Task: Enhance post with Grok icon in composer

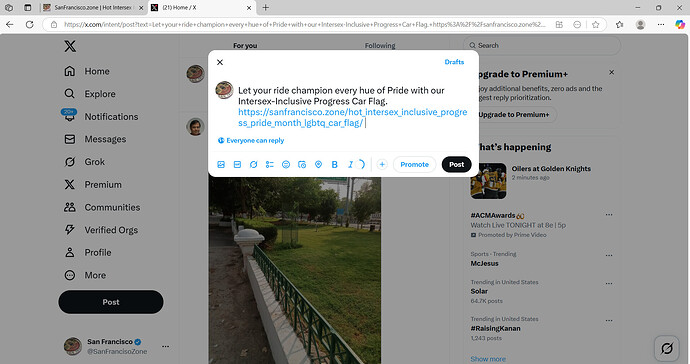Action: (x=253, y=165)
